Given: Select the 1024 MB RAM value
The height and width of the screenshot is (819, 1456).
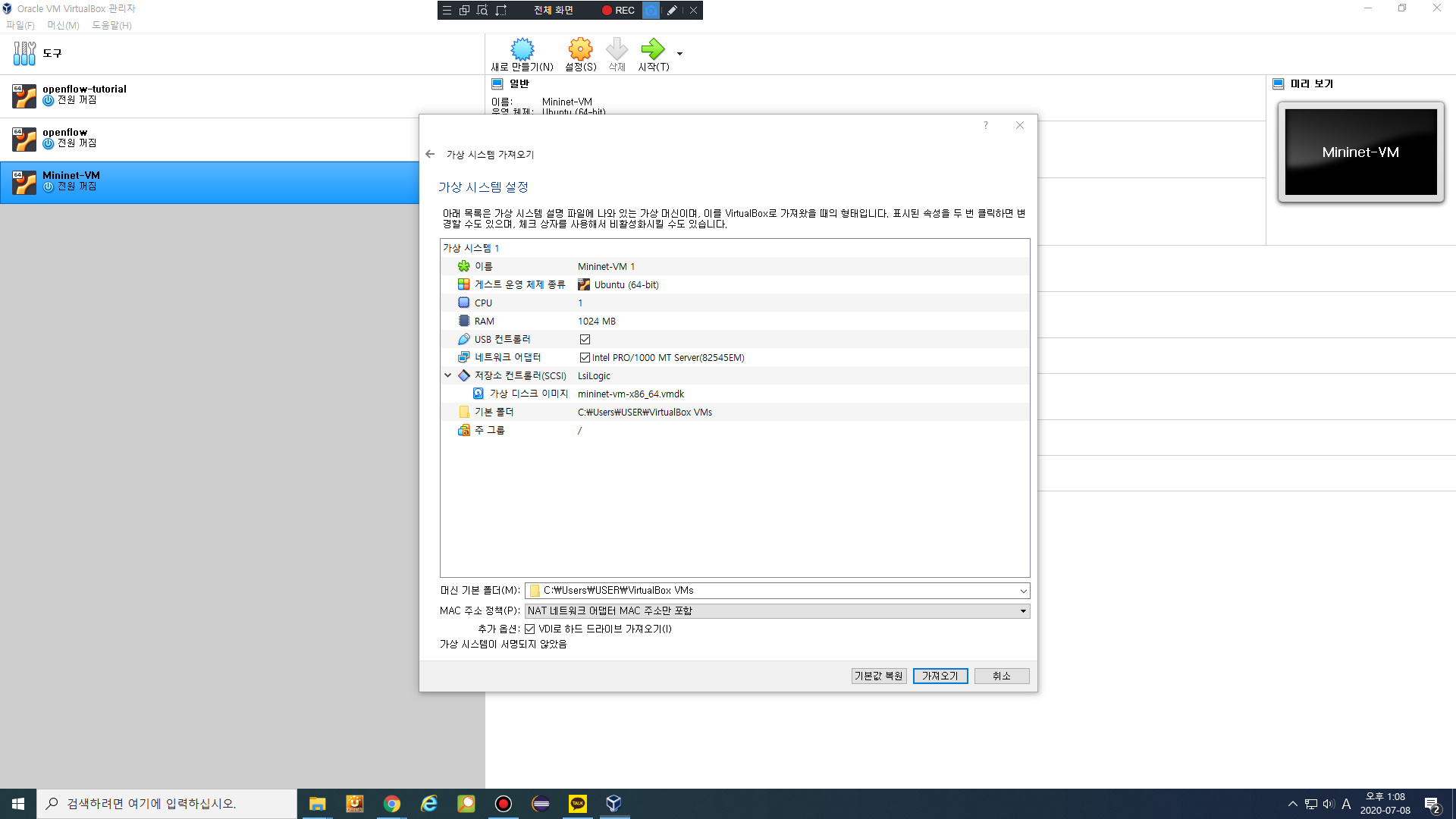Looking at the screenshot, I should point(597,322).
